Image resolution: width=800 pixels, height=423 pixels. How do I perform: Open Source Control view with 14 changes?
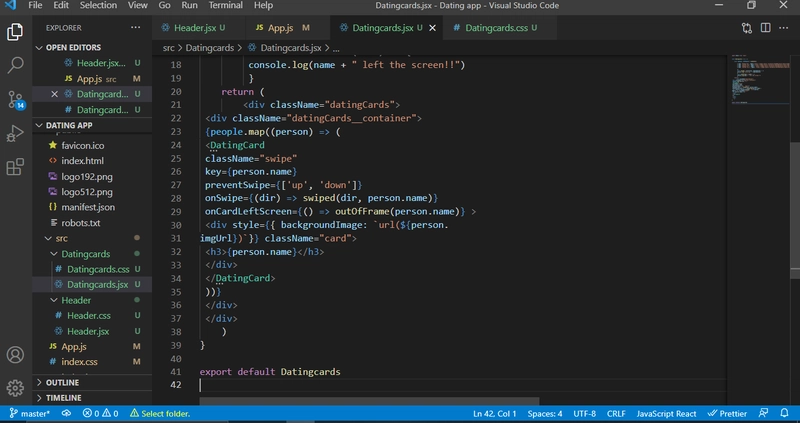coord(16,99)
